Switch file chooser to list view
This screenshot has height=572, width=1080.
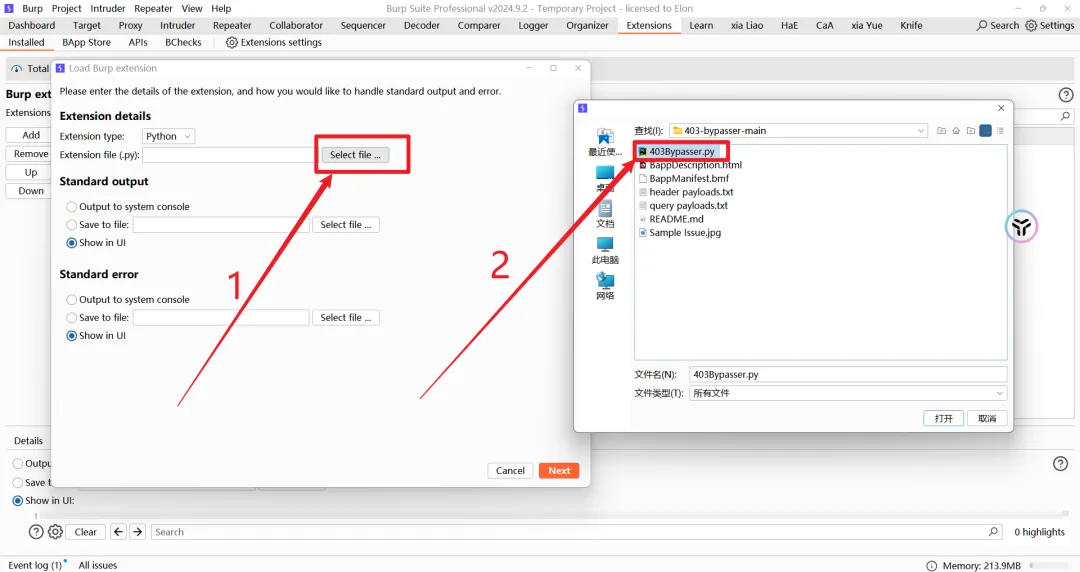[986, 131]
